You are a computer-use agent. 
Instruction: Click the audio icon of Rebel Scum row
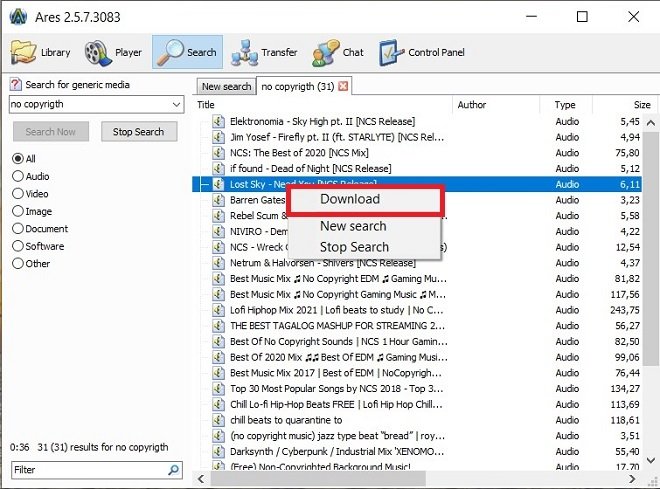point(218,216)
